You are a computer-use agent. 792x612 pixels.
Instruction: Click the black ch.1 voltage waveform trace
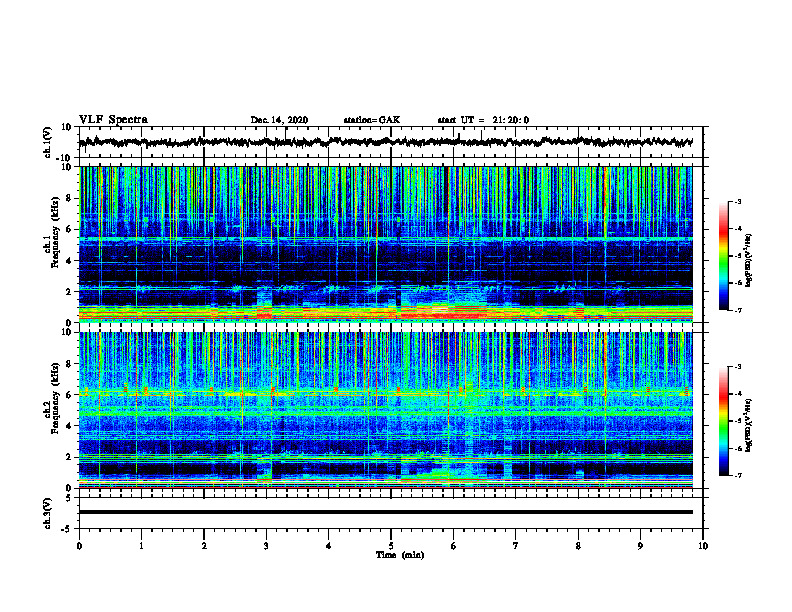(x=386, y=142)
